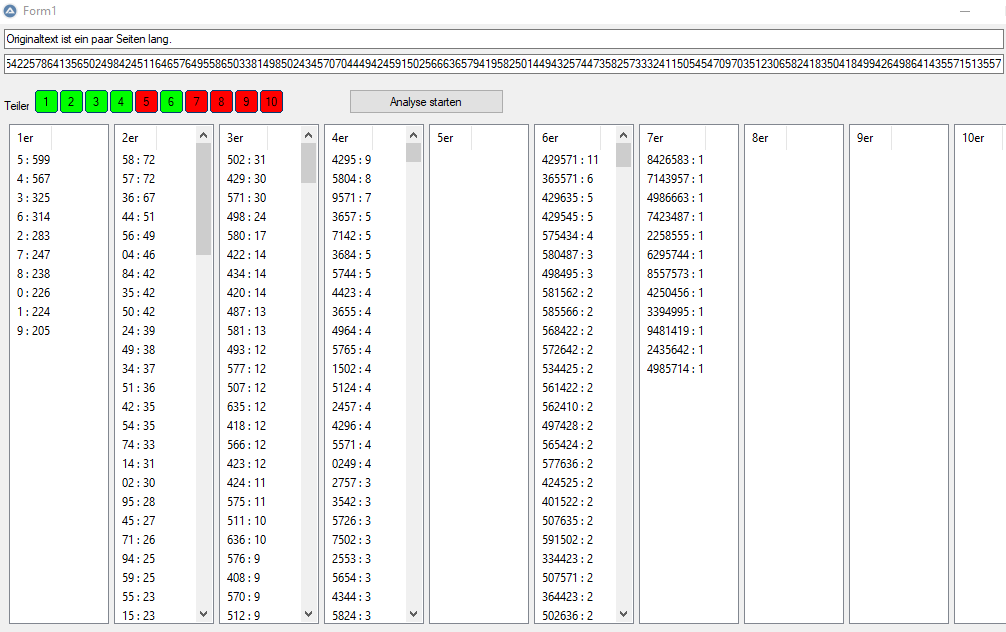Click the Originaltext input field

coord(503,39)
